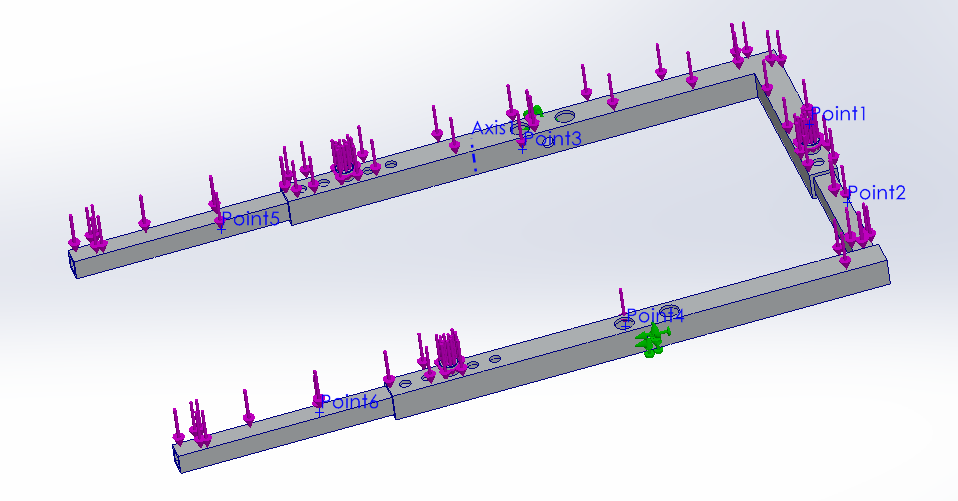Screen dimensions: 958x501
Task: Pick the Point4 label on lower rail
Action: pos(655,316)
